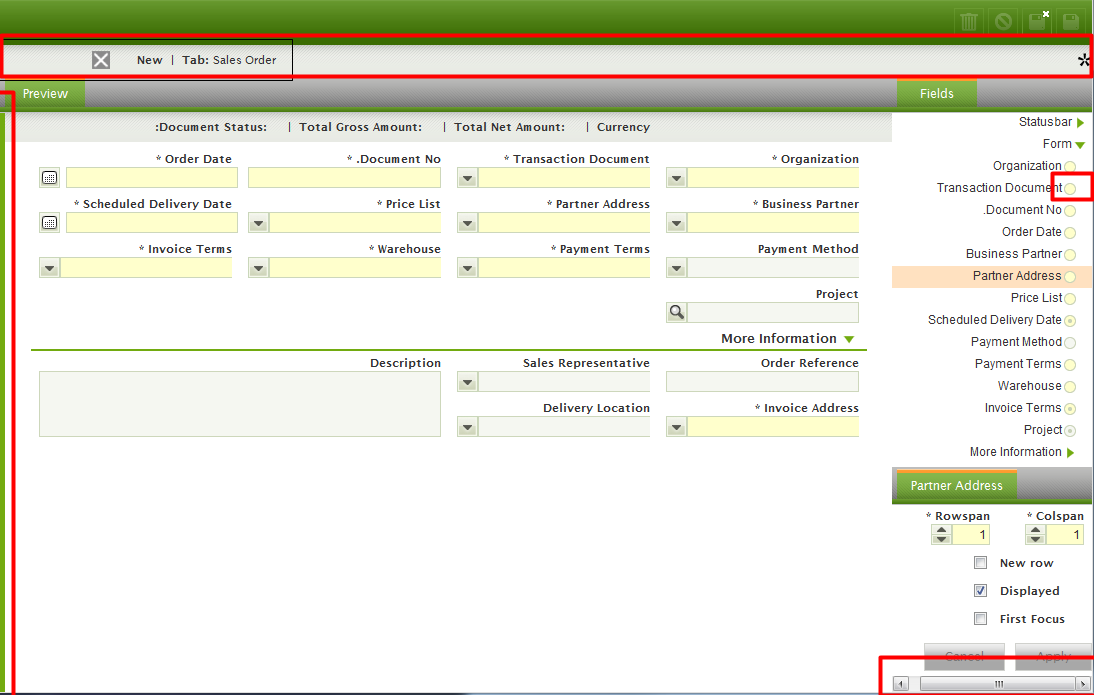Click the Colspan decrease arrow
Viewport: 1094px width, 695px height.
(1035, 539)
